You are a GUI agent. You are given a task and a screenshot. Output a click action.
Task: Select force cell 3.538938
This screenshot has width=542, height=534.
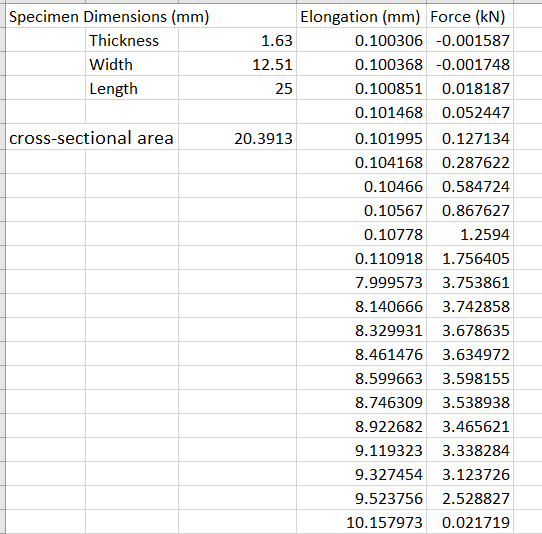[470, 402]
